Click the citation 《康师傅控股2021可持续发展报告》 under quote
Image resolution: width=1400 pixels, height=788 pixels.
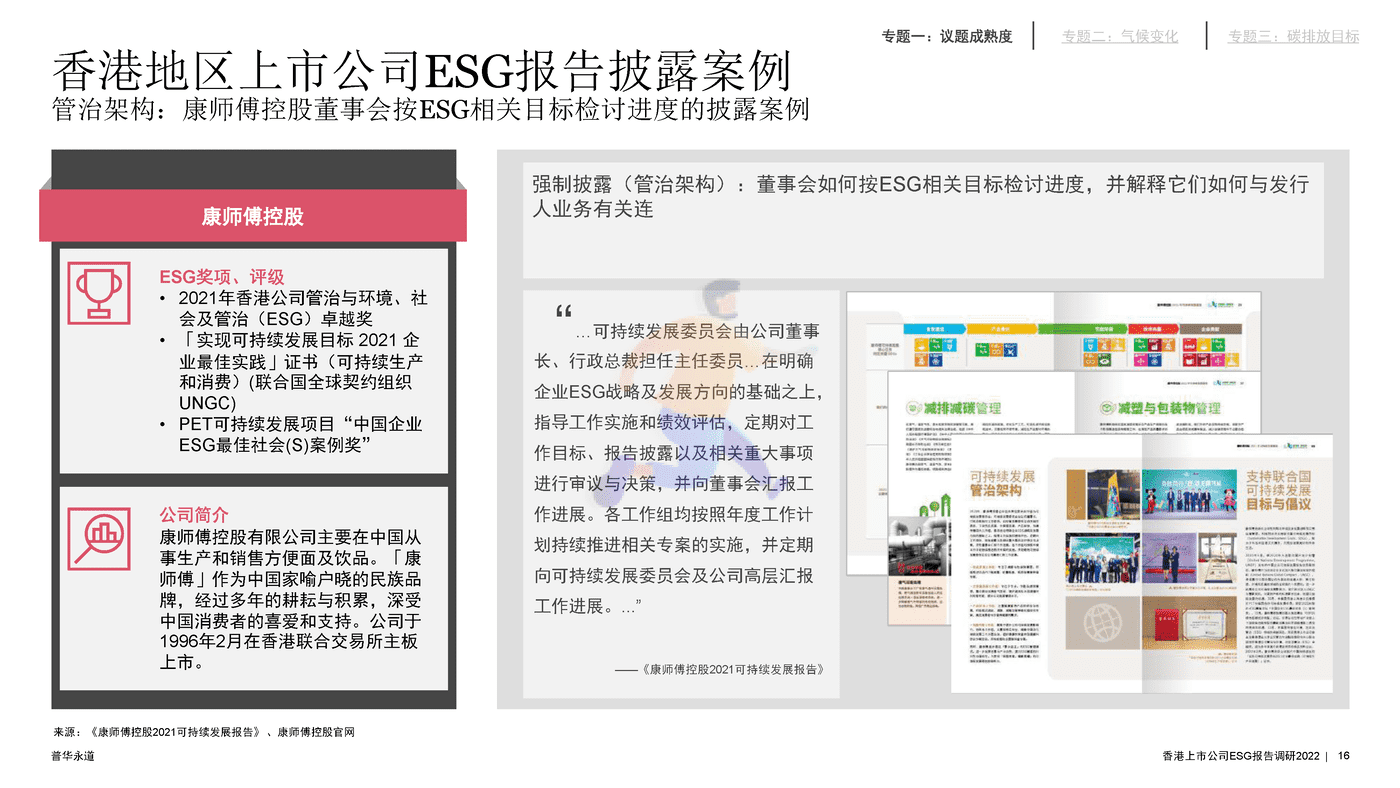click(729, 669)
